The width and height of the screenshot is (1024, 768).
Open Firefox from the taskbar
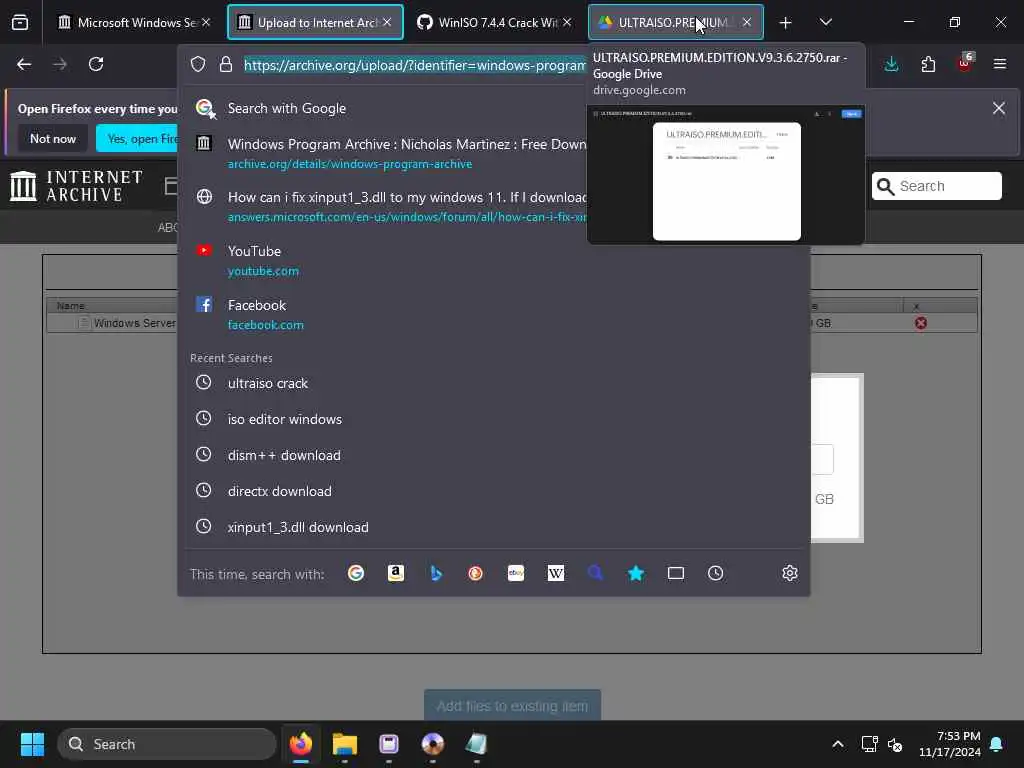click(301, 744)
